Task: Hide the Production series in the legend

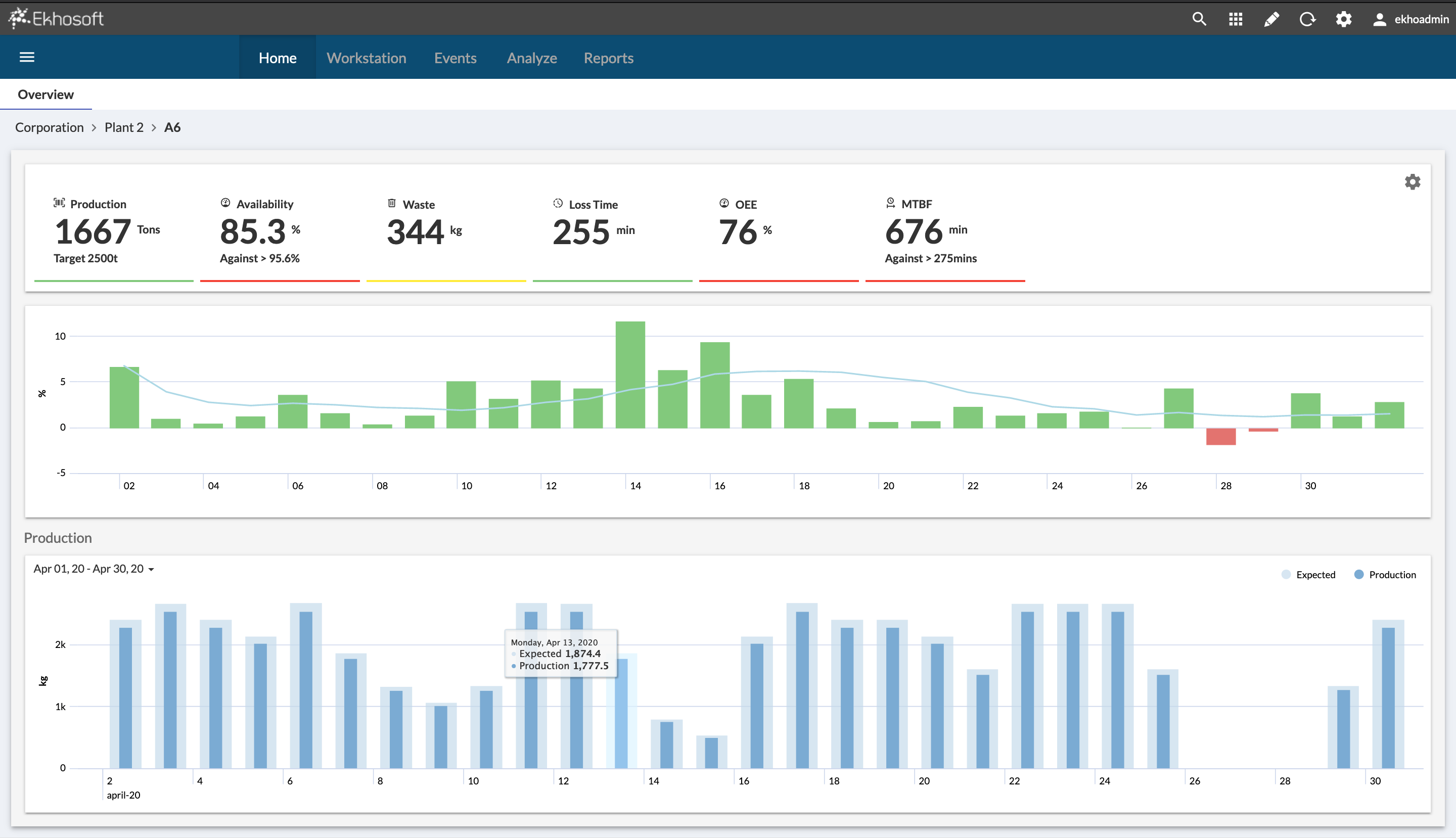Action: tap(1386, 574)
